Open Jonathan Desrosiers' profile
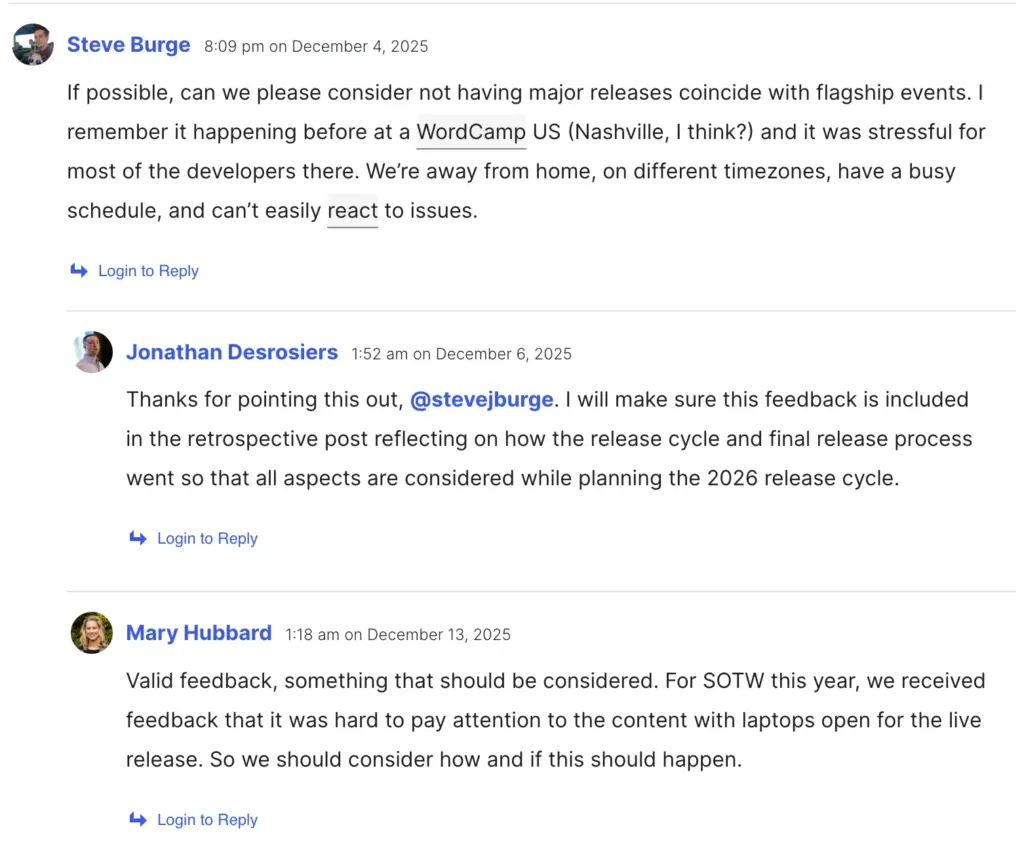The image size is (1024, 846). coord(232,352)
